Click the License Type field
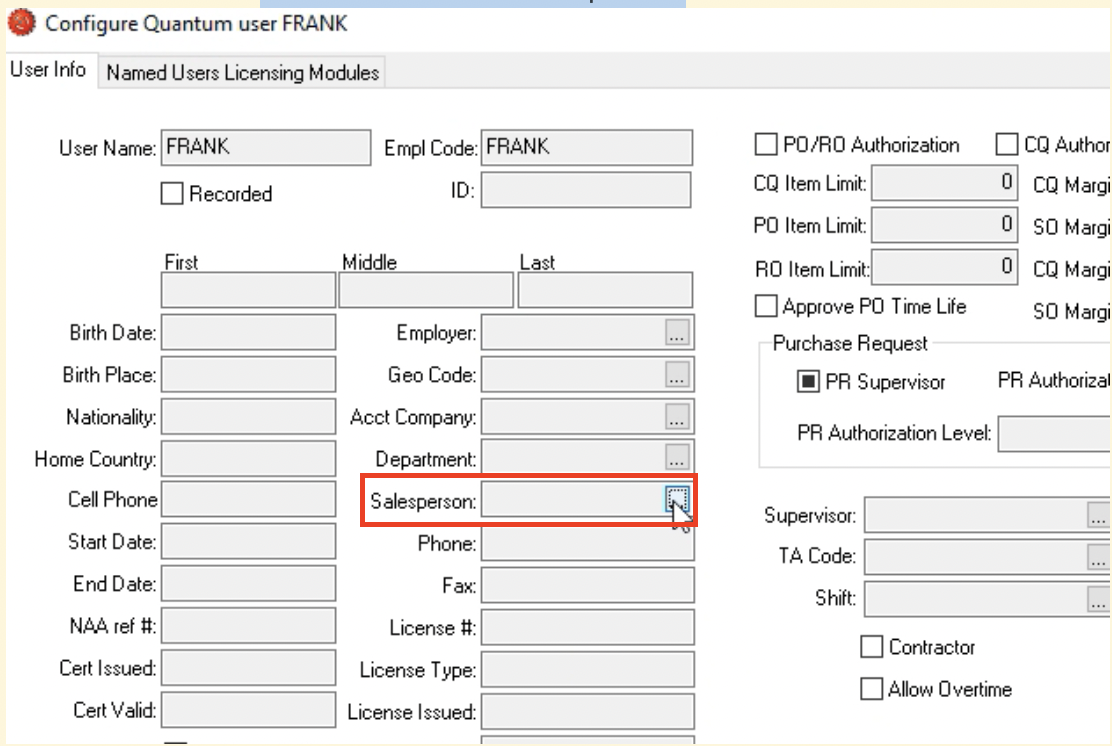The image size is (1112, 746). point(587,669)
